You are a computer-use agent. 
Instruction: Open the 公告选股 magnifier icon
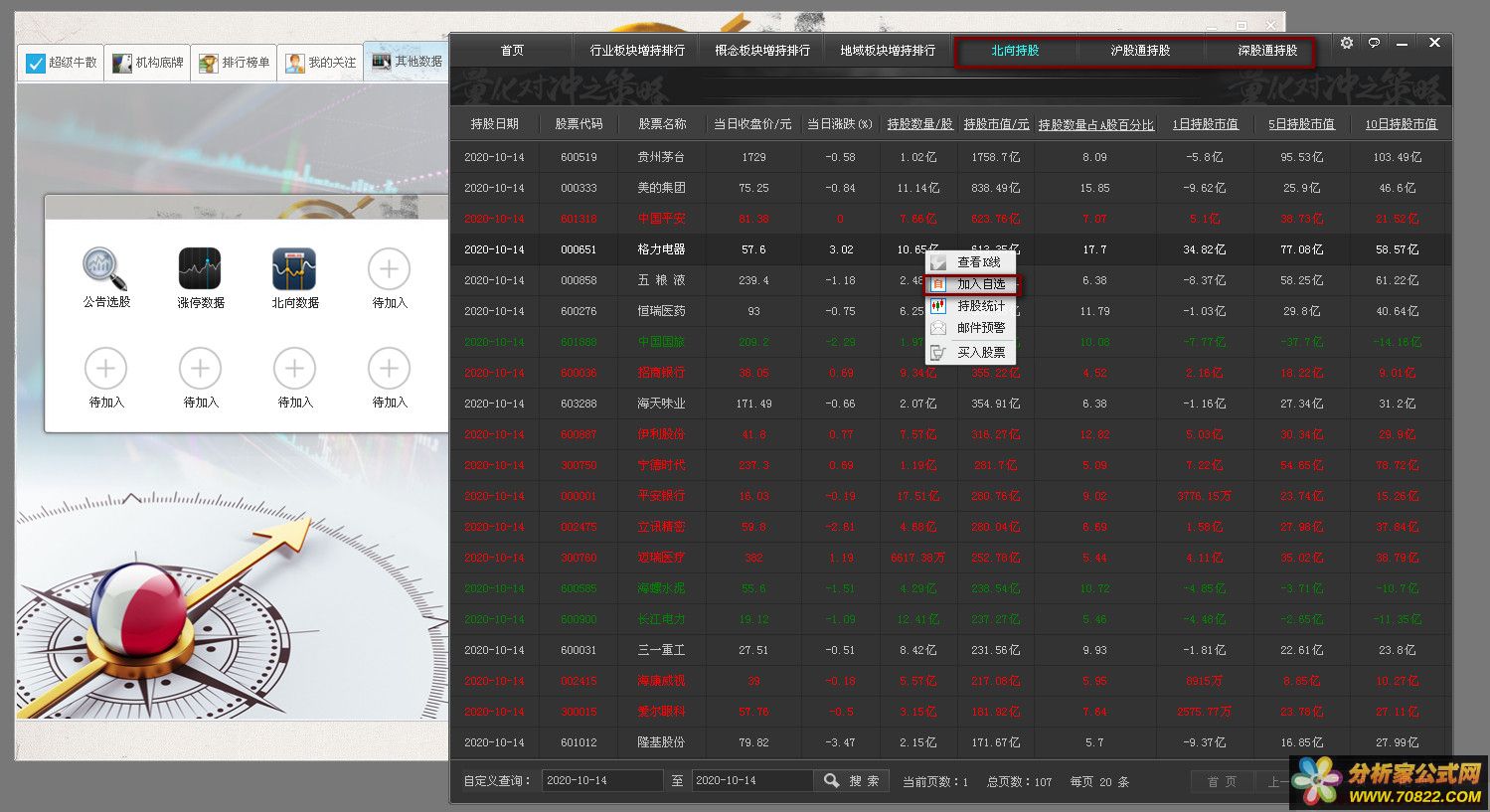coord(104,268)
